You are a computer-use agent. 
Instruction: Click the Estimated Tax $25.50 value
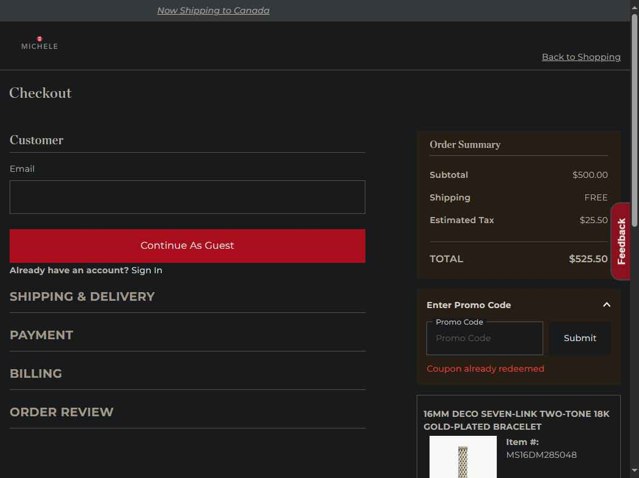(x=593, y=220)
